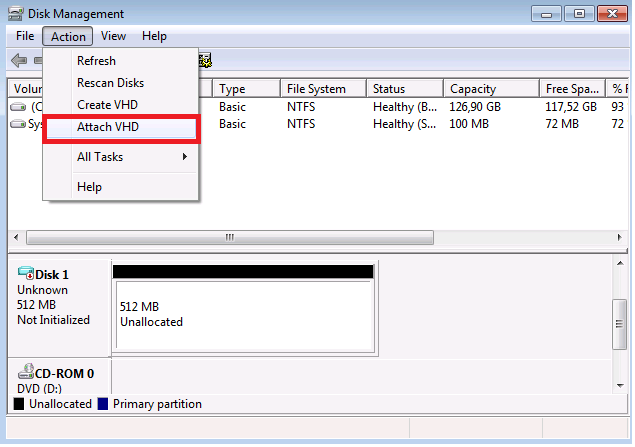Click the Disk Management title bar icon
Image resolution: width=635 pixels, height=447 pixels.
click(x=15, y=14)
